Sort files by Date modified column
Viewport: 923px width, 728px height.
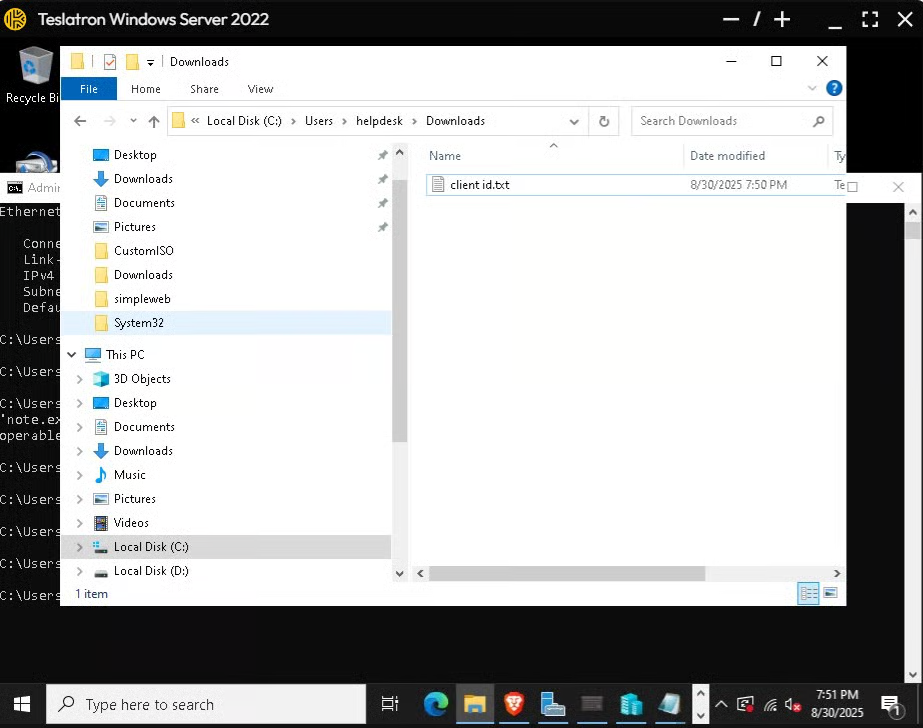tap(727, 156)
